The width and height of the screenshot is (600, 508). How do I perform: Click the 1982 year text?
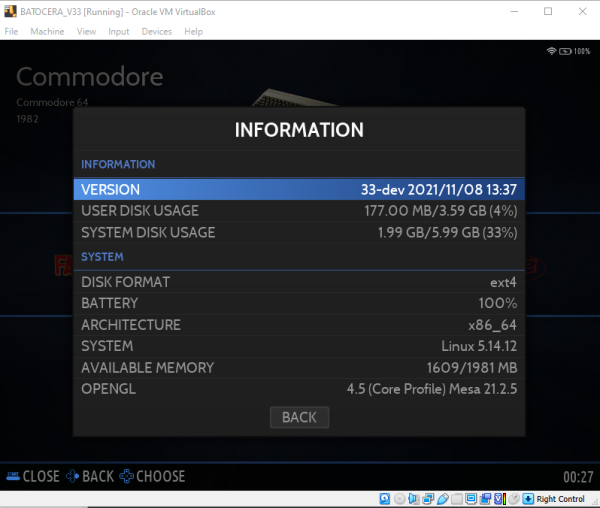pos(27,119)
